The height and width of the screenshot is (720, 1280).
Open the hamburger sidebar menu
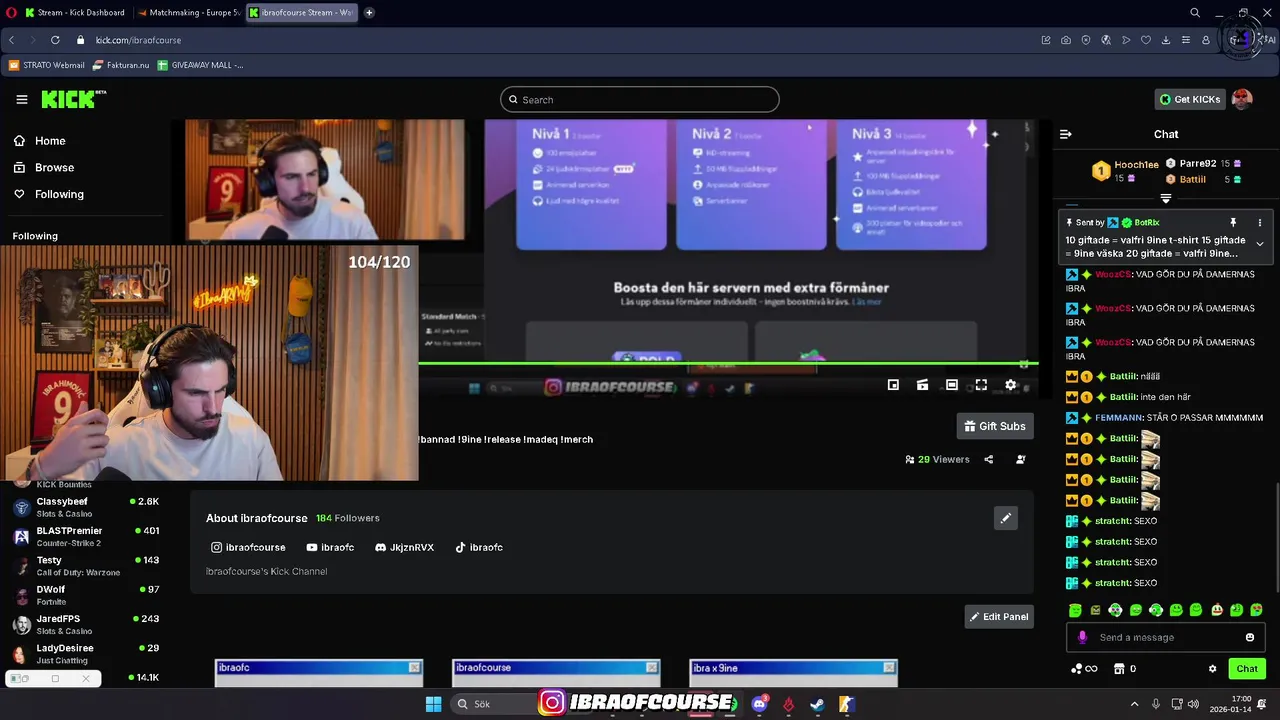click(21, 99)
